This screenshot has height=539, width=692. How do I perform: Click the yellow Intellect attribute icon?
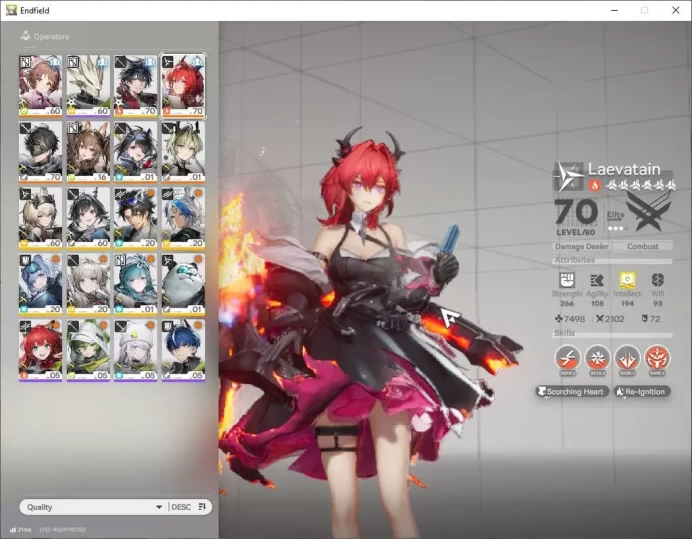(627, 280)
